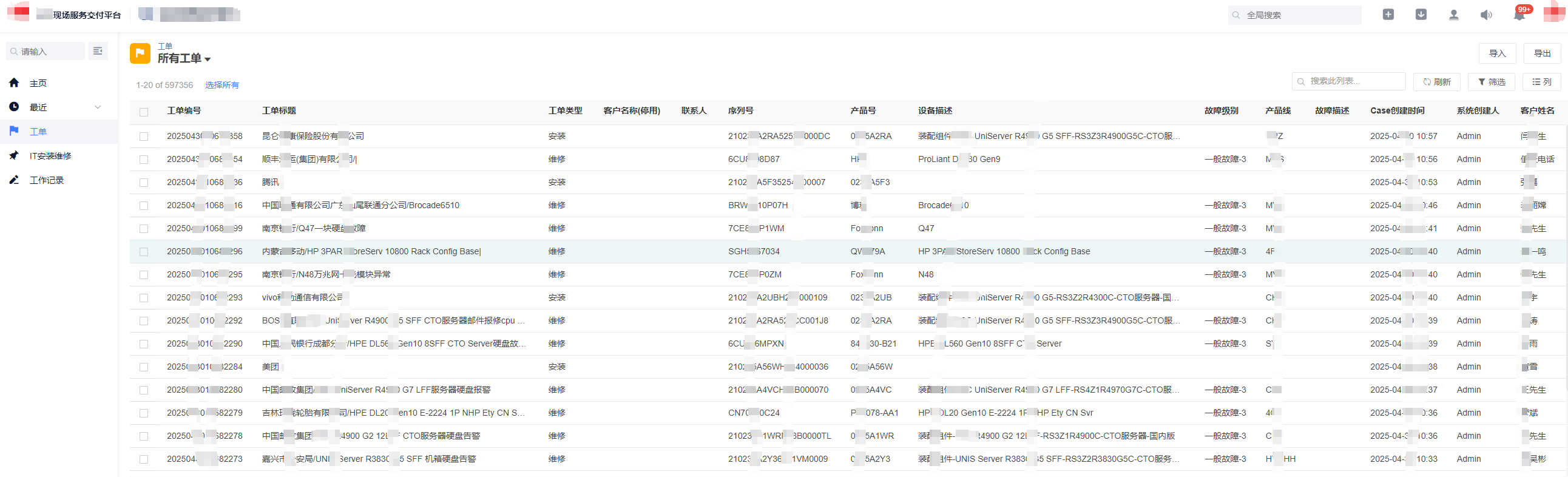Click device description ProLiant Gen9 cell
1568x477 pixels.
click(959, 160)
